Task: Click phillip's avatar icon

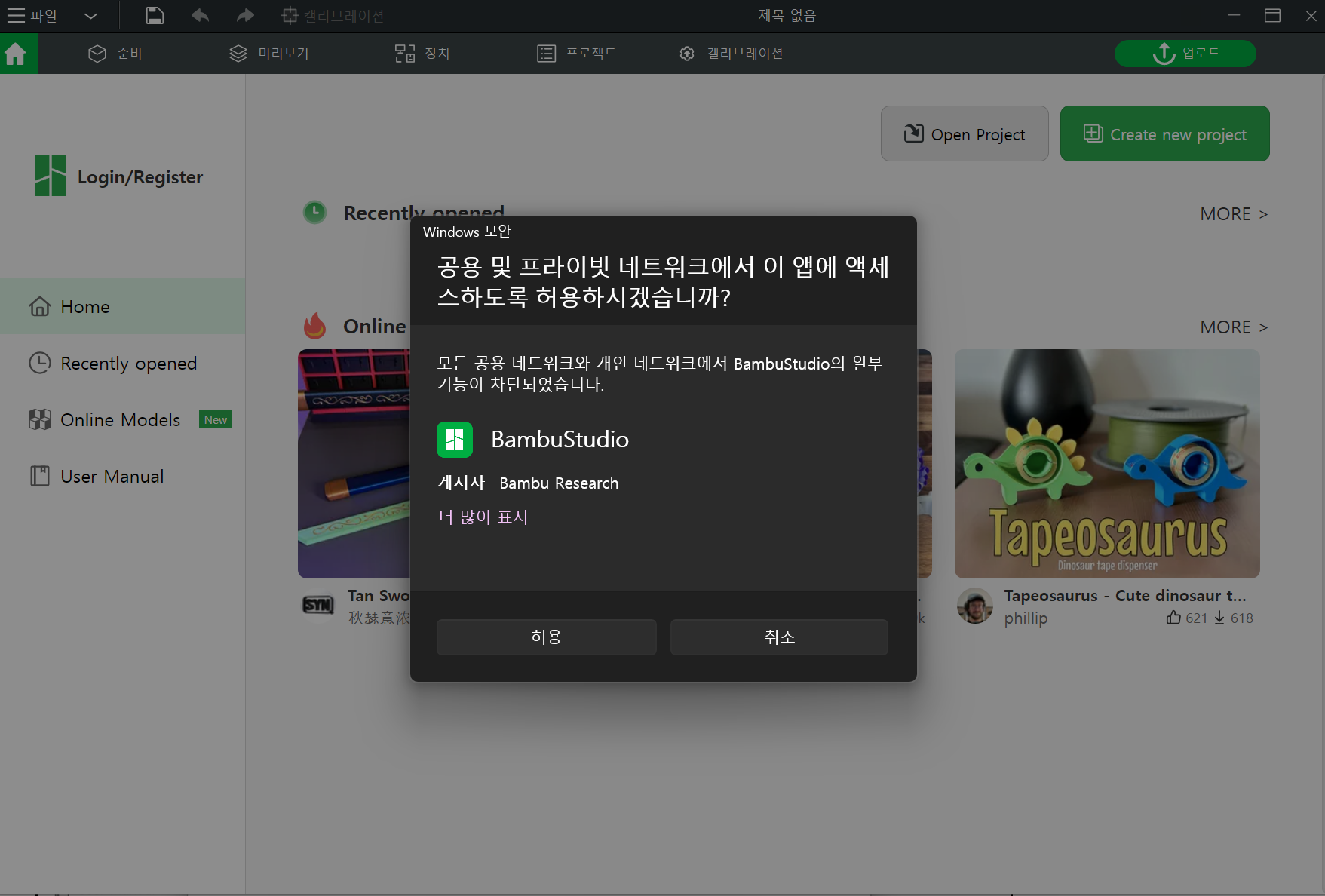Action: tap(975, 606)
